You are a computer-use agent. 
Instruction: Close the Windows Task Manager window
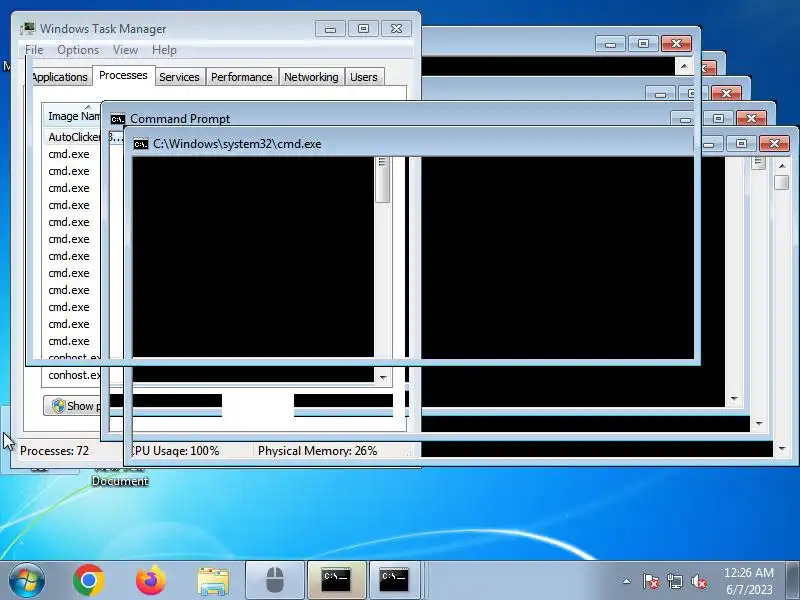point(396,29)
